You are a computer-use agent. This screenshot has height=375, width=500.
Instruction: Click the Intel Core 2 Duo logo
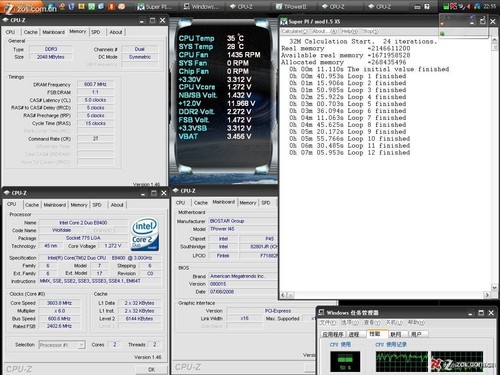[x=145, y=234]
